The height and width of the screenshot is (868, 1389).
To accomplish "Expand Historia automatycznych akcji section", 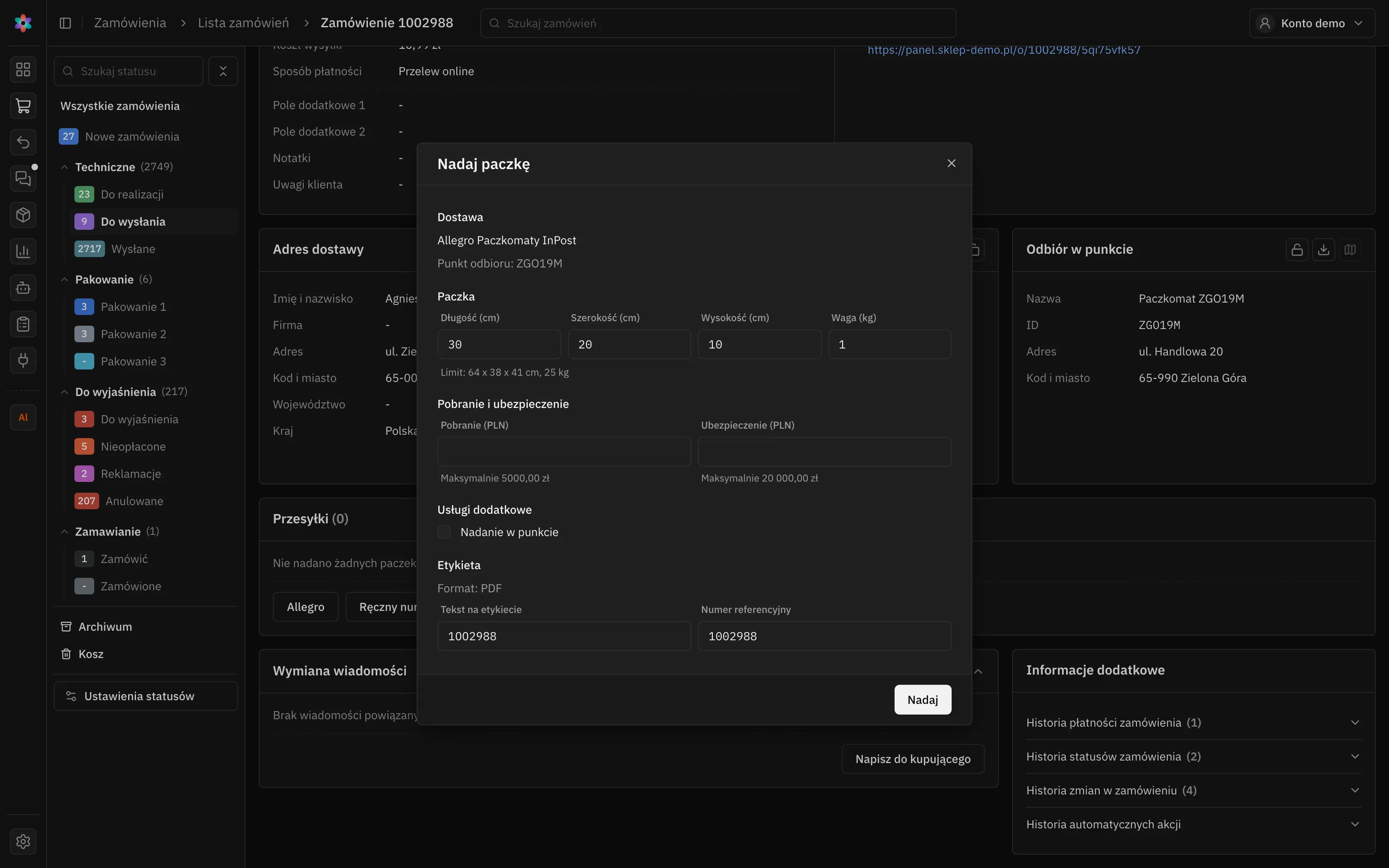I will pos(1194,824).
